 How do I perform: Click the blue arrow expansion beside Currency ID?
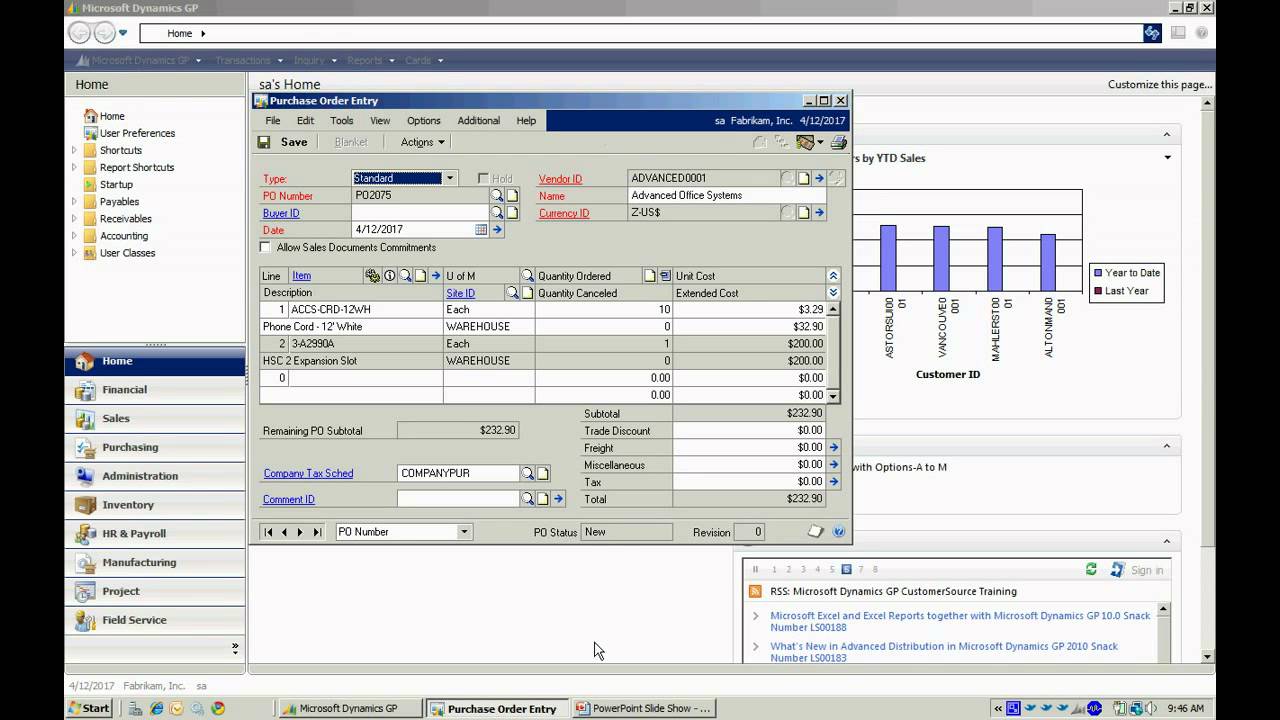819,213
